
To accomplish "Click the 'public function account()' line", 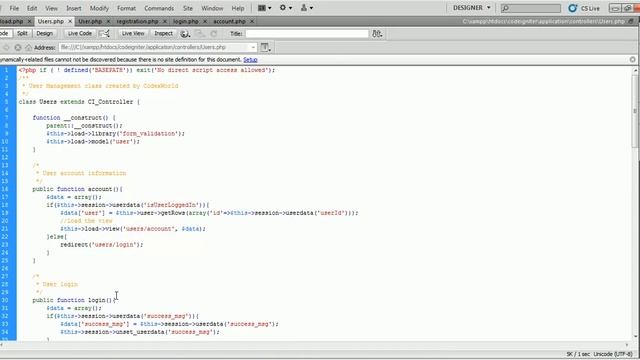I will click(77, 189).
